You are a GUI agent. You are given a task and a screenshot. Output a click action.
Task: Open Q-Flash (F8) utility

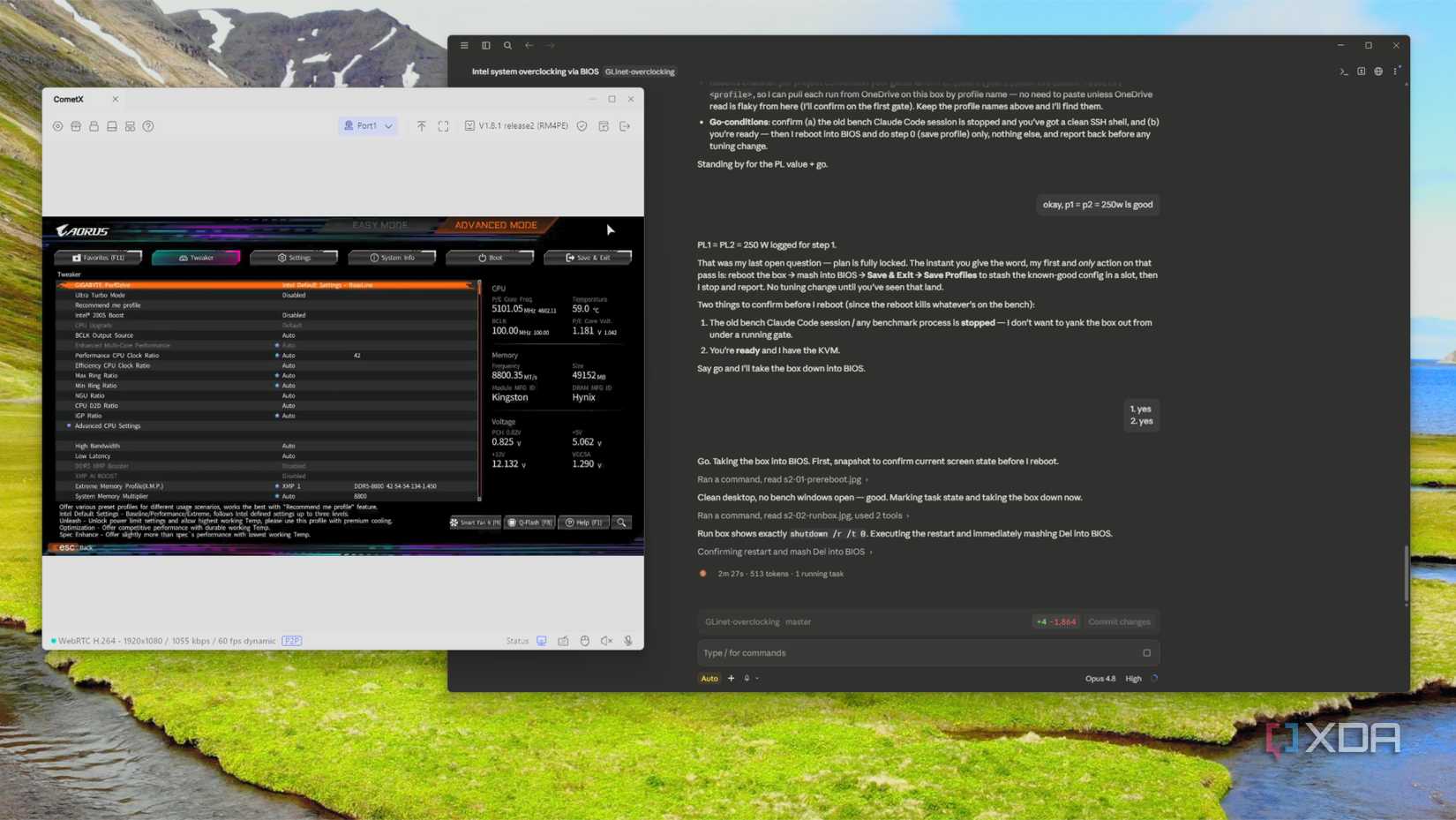pos(529,523)
